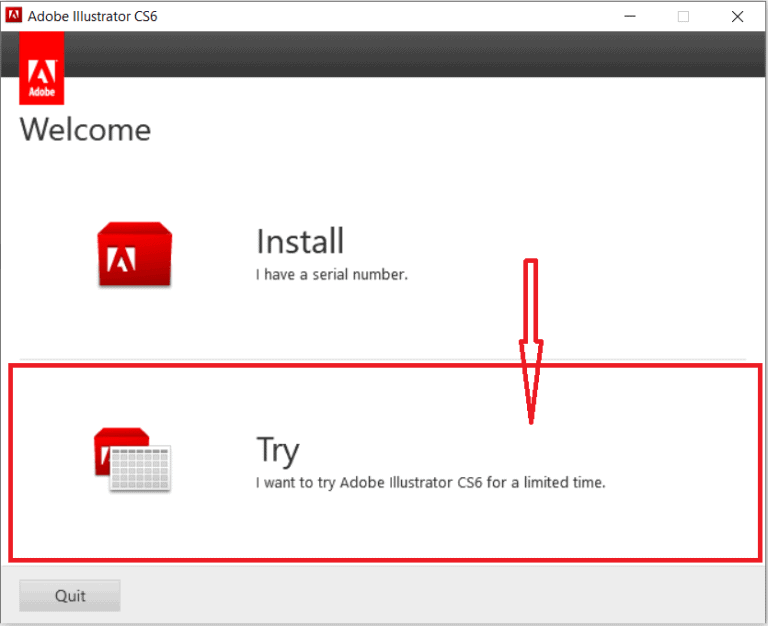Click the Quit button
768x626 pixels.
coord(70,596)
